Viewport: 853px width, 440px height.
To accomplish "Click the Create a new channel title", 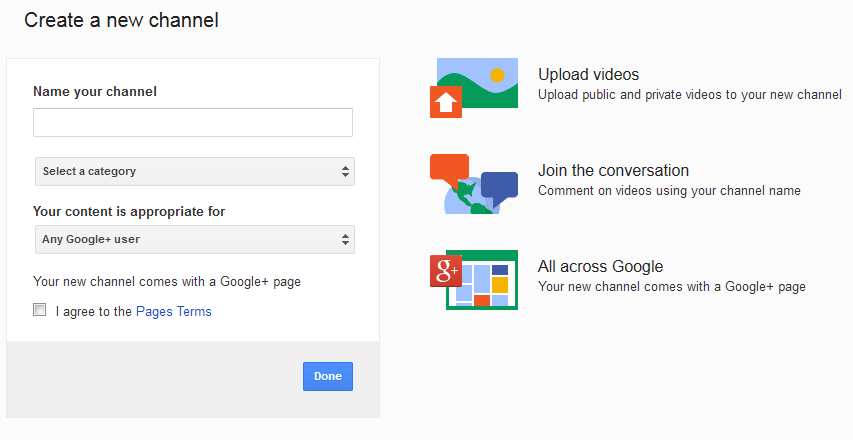I will [121, 19].
